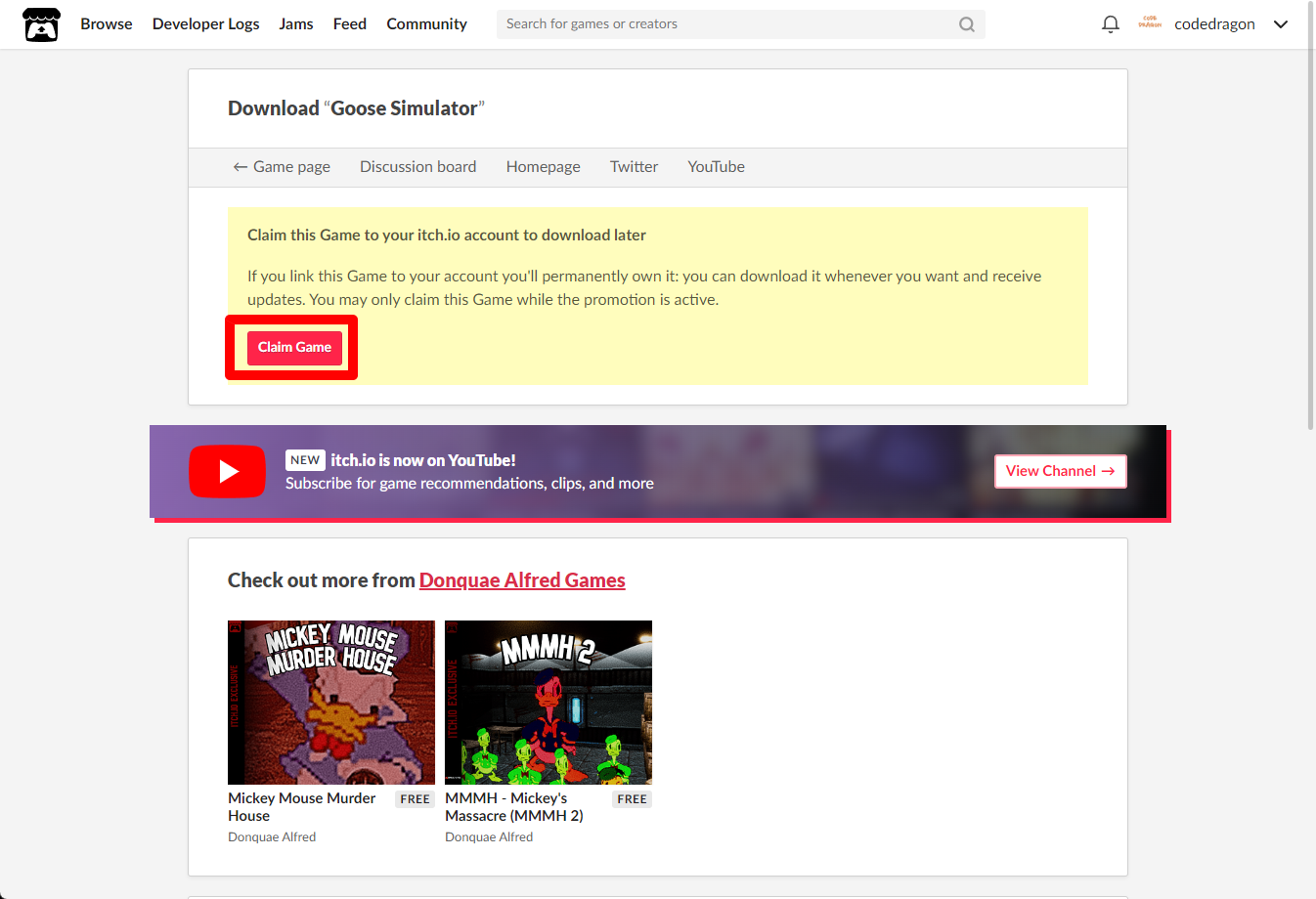Click Donquae Alfred under Mickey Mouse Murder House
The height and width of the screenshot is (899, 1316).
coord(272,837)
